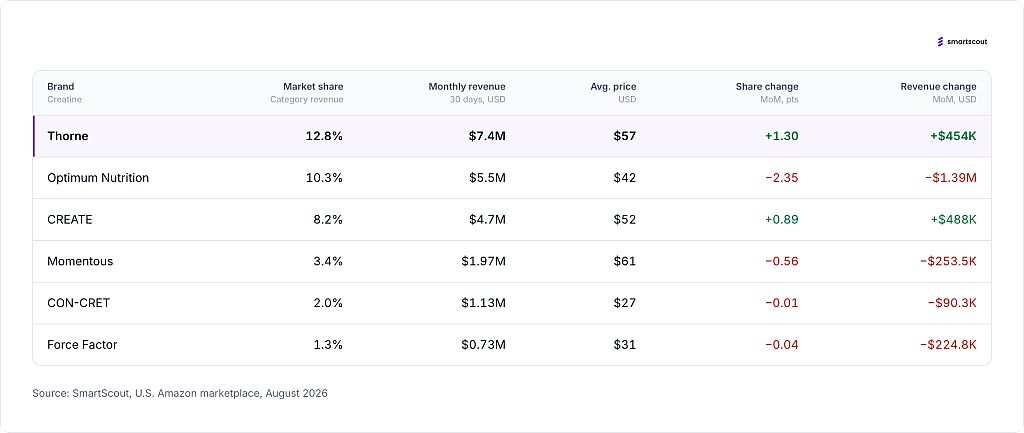Select the Optimum Nutrition brand name
Viewport: 1024px width, 433px height.
(x=98, y=178)
